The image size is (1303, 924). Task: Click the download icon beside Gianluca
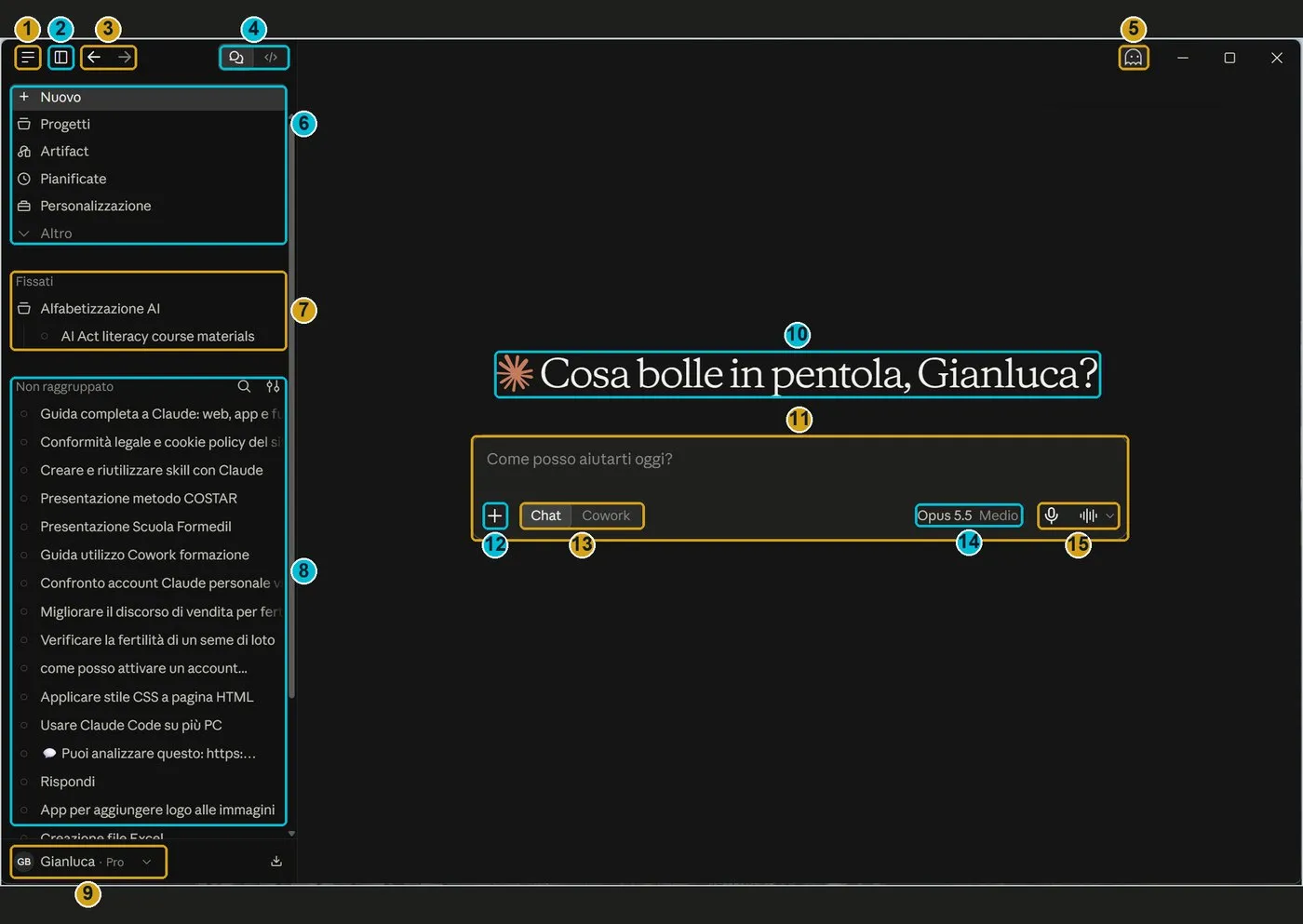pyautogui.click(x=276, y=862)
